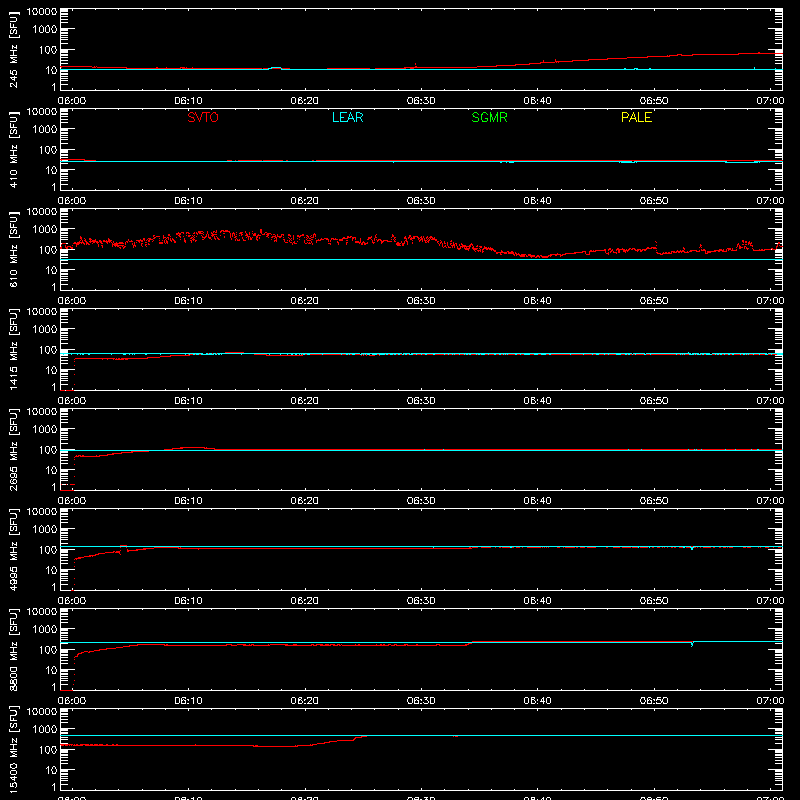Screen dimensions: 800x800
Task: Select the 2695 MHz [SFU] axis title
Action: [x=14, y=449]
